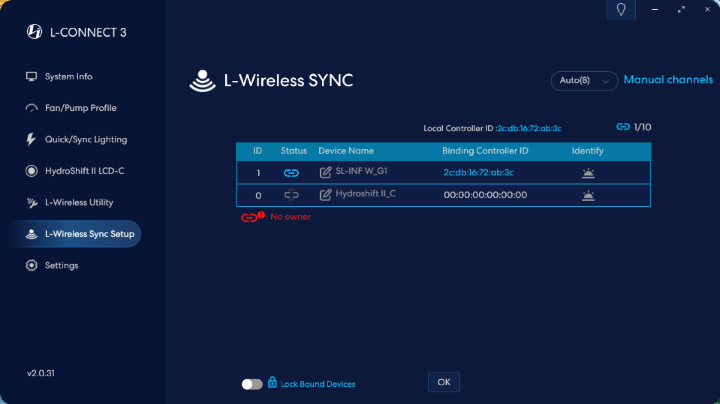Toggle the Lock Bound Devices switch
720x404 pixels.
click(x=252, y=383)
